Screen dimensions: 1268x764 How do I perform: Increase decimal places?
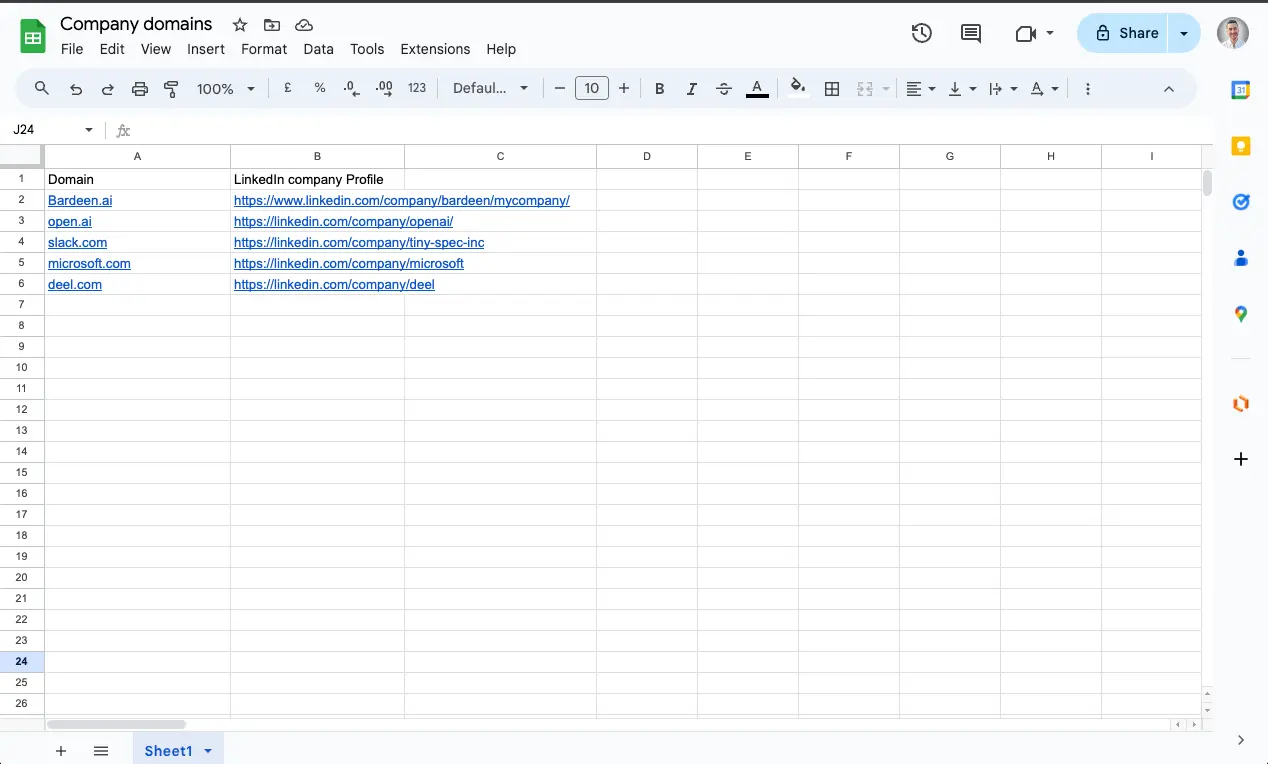coord(384,89)
